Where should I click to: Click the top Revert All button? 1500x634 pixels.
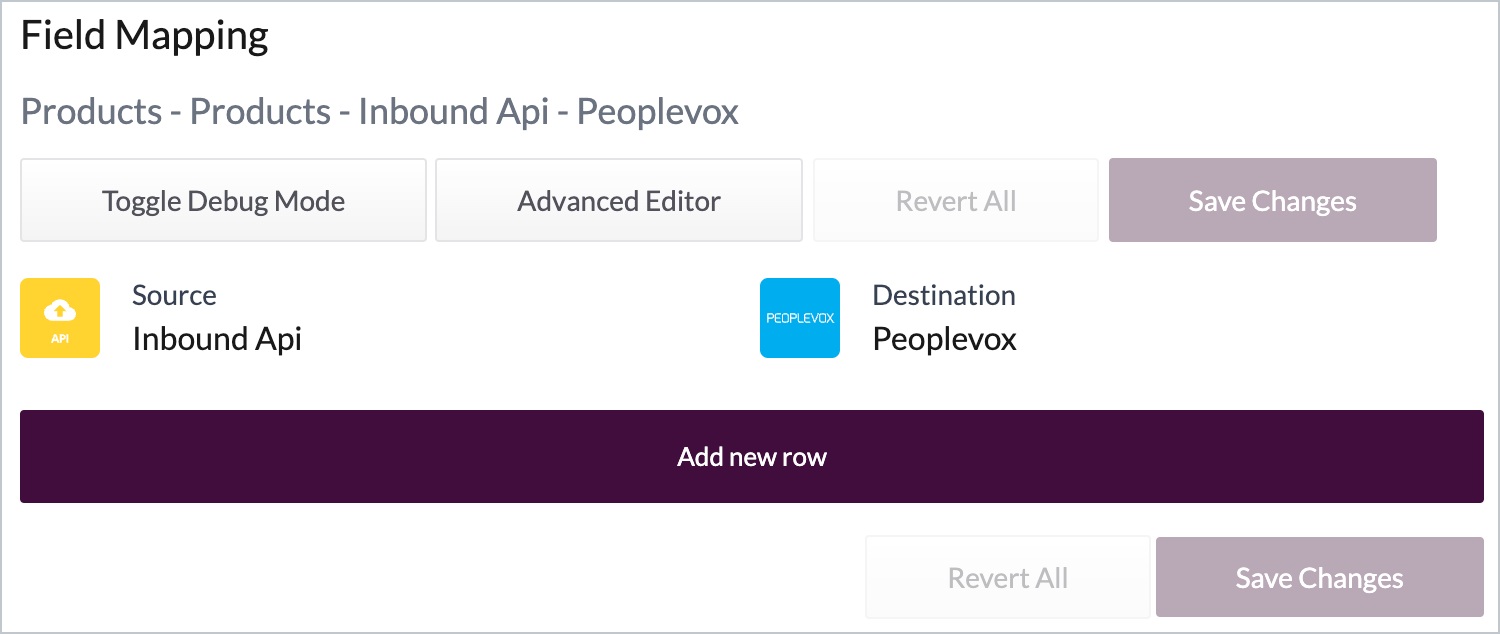[956, 201]
